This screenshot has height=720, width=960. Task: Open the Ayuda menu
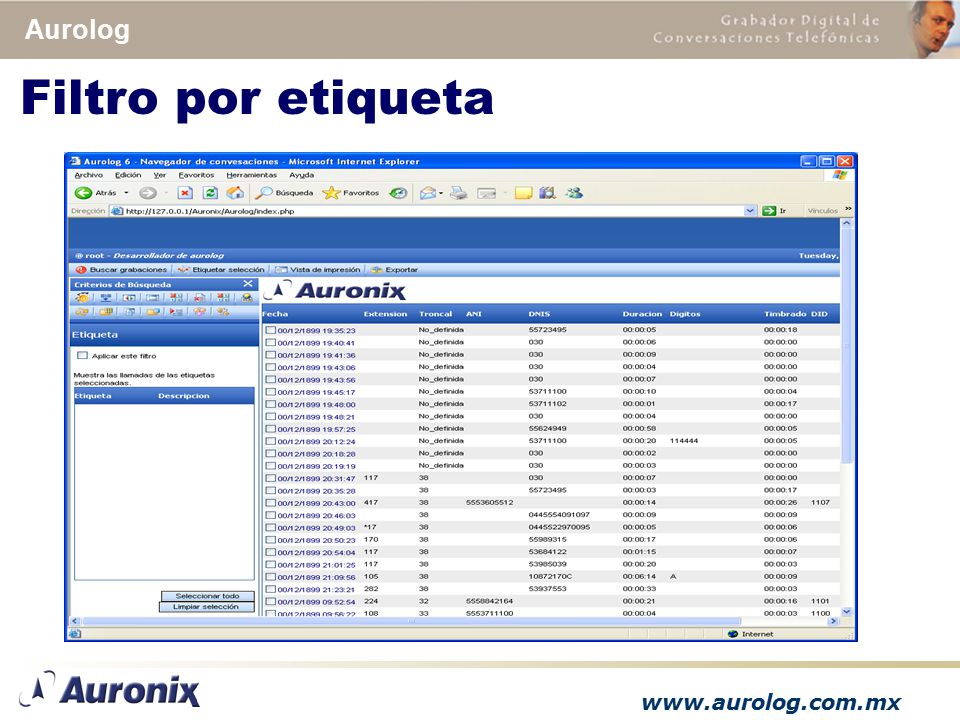tap(301, 175)
